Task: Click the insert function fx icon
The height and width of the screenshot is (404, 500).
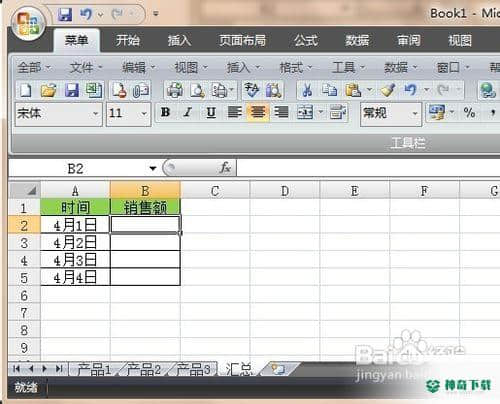Action: tap(225, 168)
